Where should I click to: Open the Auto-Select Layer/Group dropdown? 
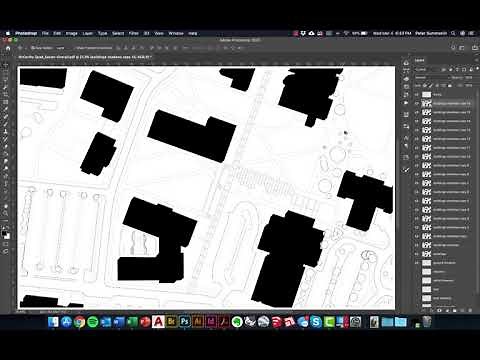62,48
